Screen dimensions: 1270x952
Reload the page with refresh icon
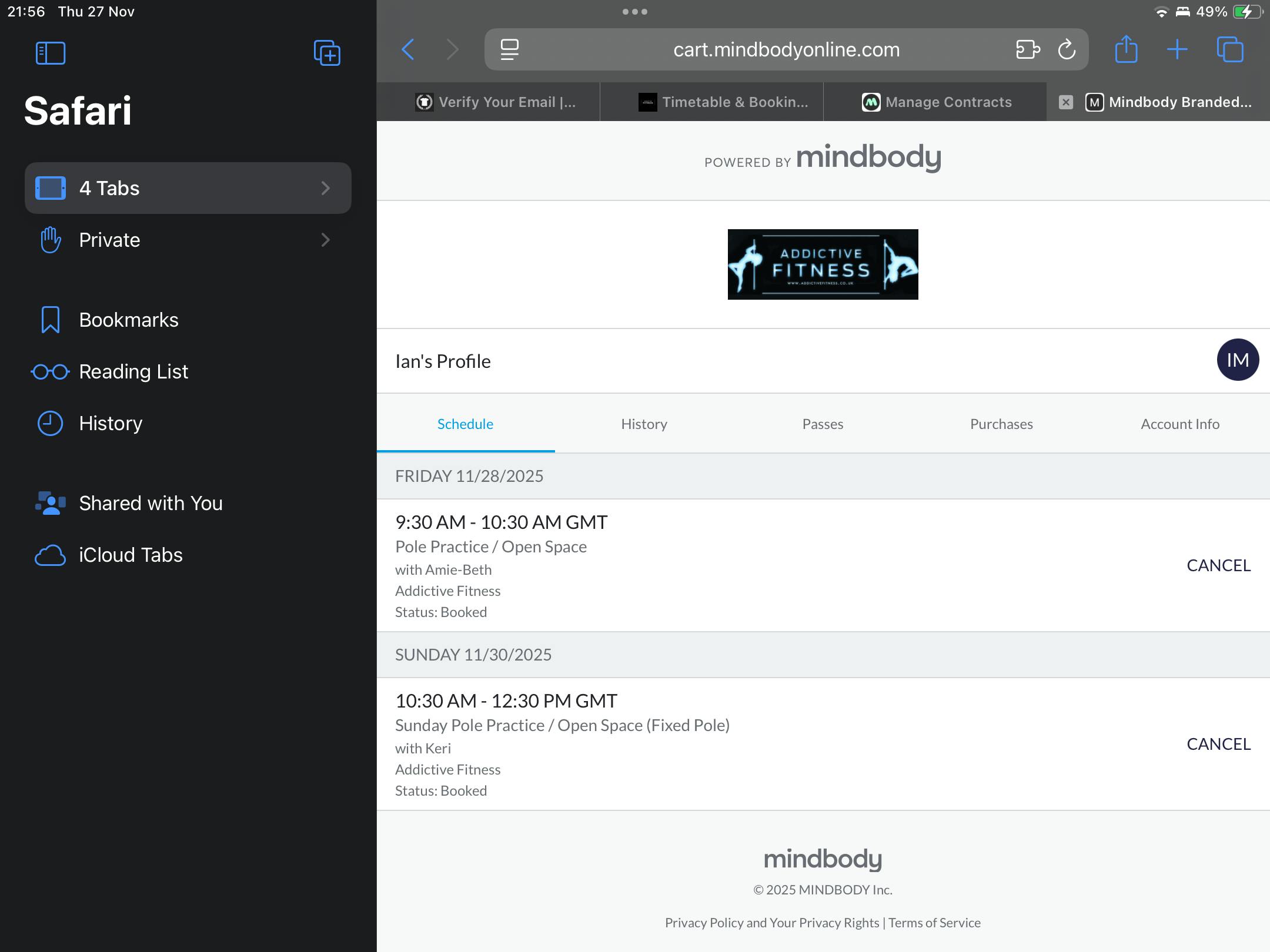pyautogui.click(x=1067, y=50)
